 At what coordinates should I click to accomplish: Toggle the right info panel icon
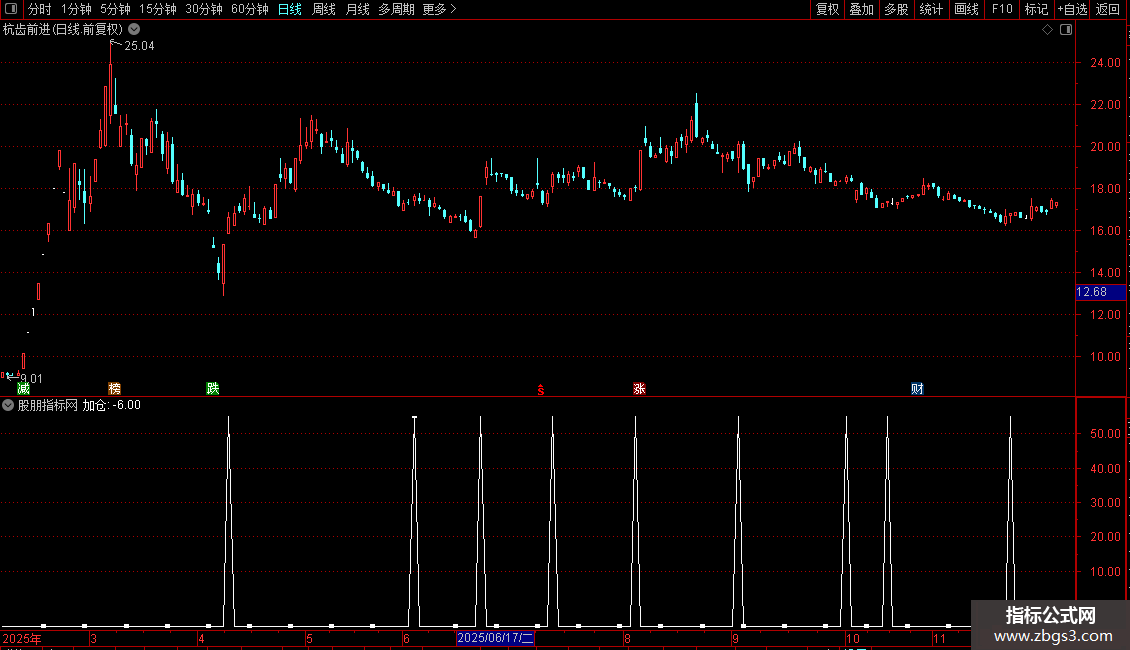coord(1066,30)
